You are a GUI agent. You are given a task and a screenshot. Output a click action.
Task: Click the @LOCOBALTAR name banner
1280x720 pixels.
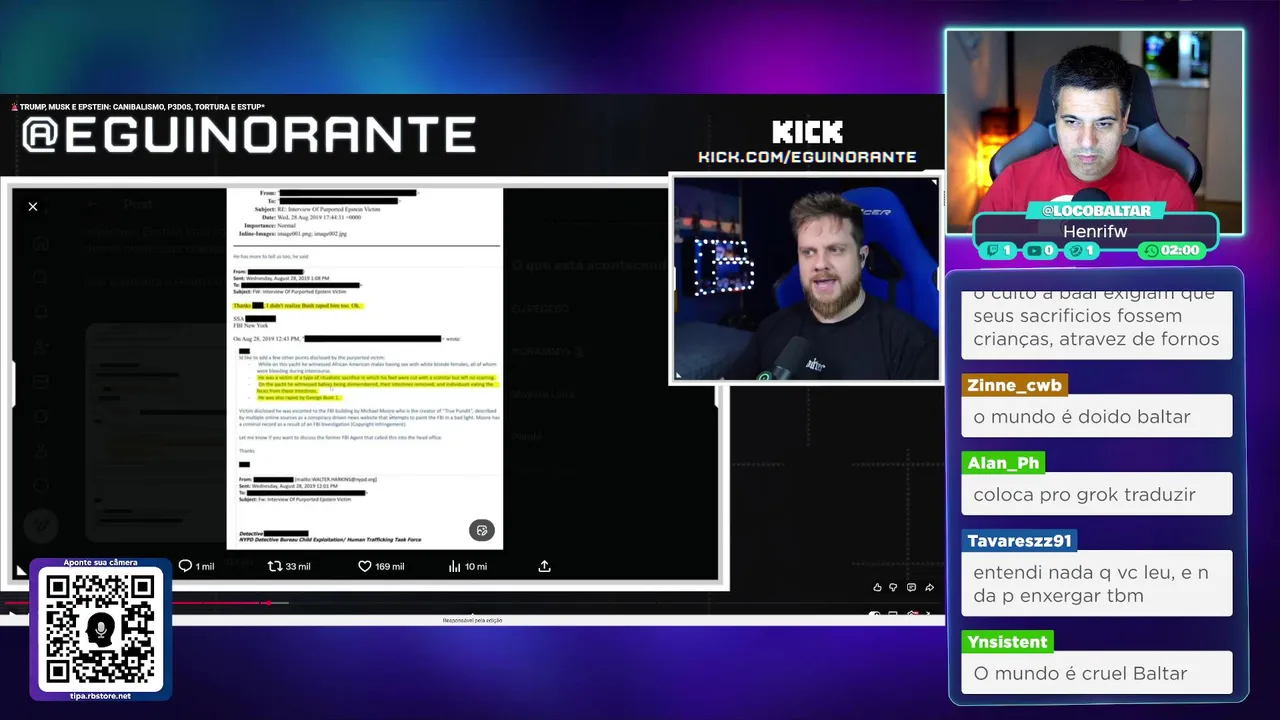(x=1095, y=211)
